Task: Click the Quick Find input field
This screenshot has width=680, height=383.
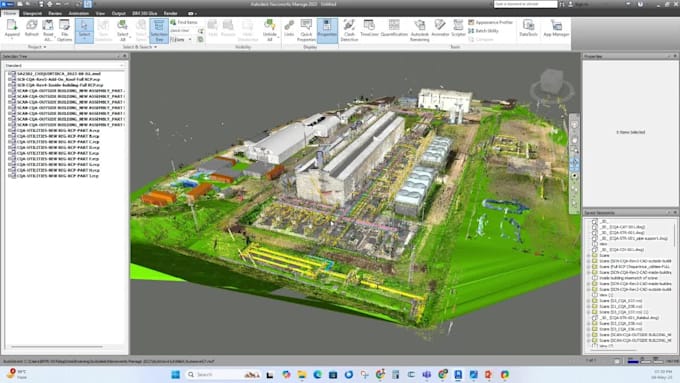Action: [x=183, y=31]
